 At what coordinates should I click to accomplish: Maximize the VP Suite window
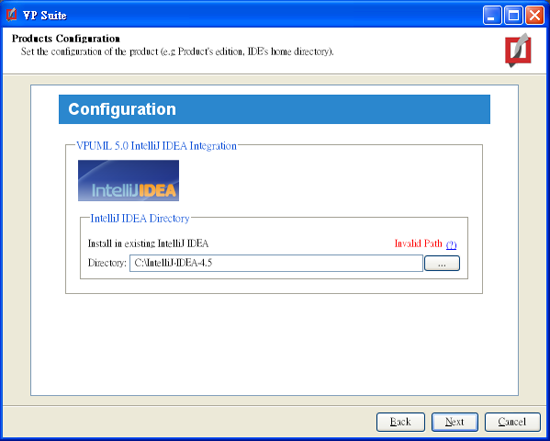pyautogui.click(x=514, y=15)
